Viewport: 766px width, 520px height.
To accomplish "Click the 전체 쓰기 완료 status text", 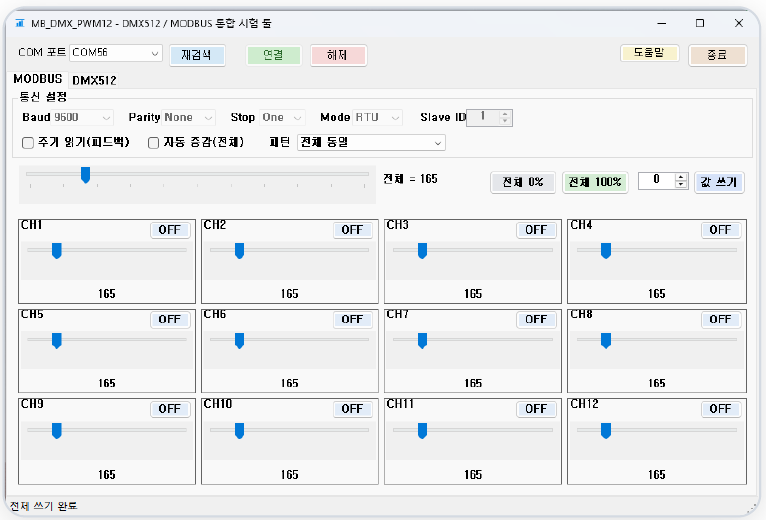I will pyautogui.click(x=43, y=506).
